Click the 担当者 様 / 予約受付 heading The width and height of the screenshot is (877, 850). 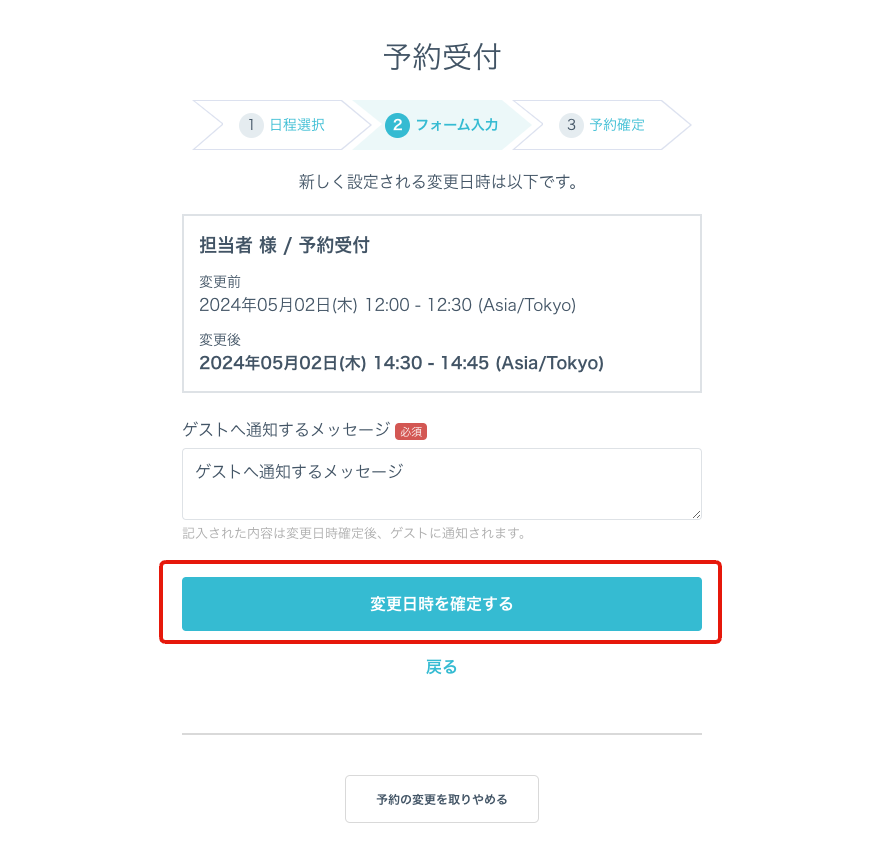pos(284,245)
